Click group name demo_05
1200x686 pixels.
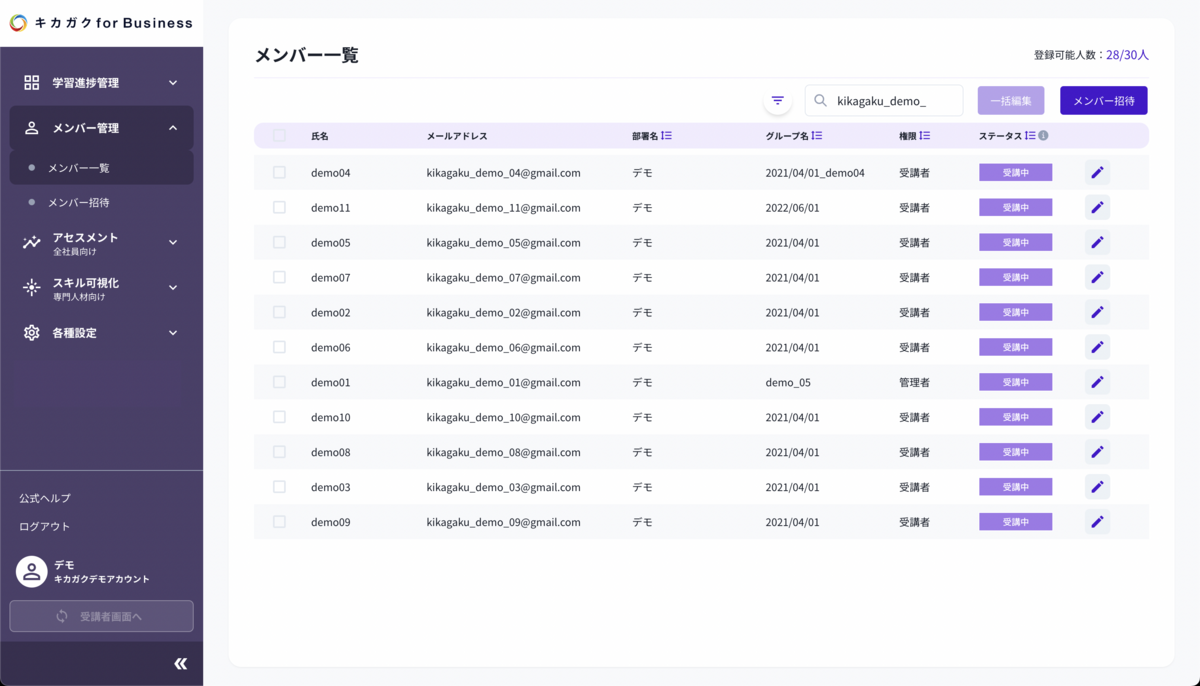[x=788, y=382]
